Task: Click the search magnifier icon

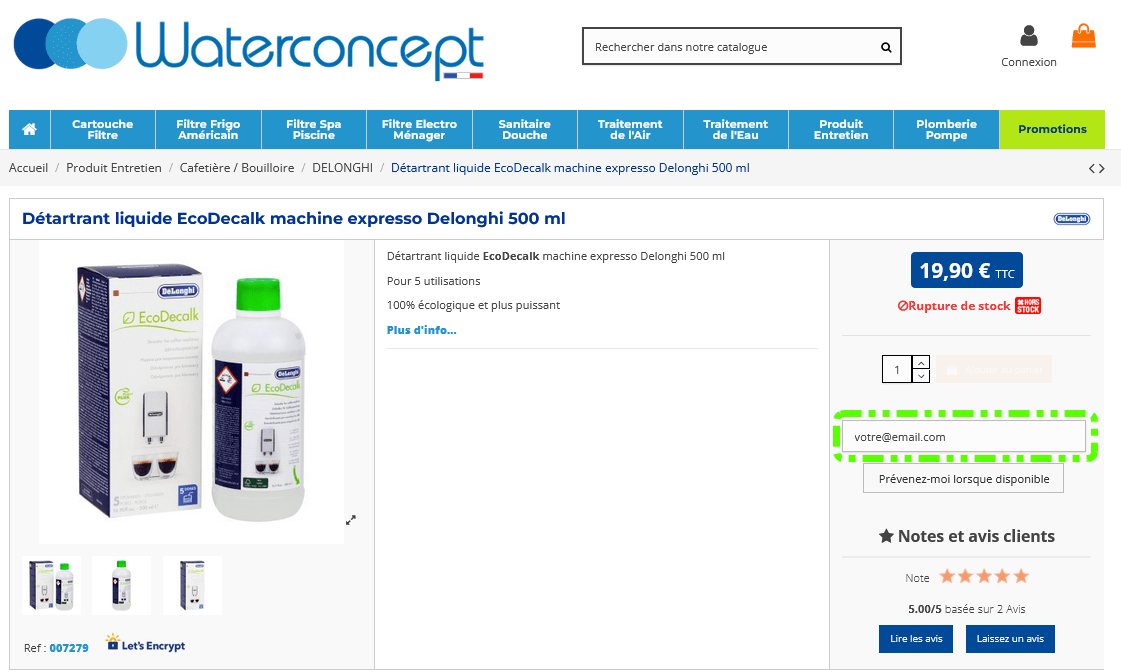Action: 885,47
